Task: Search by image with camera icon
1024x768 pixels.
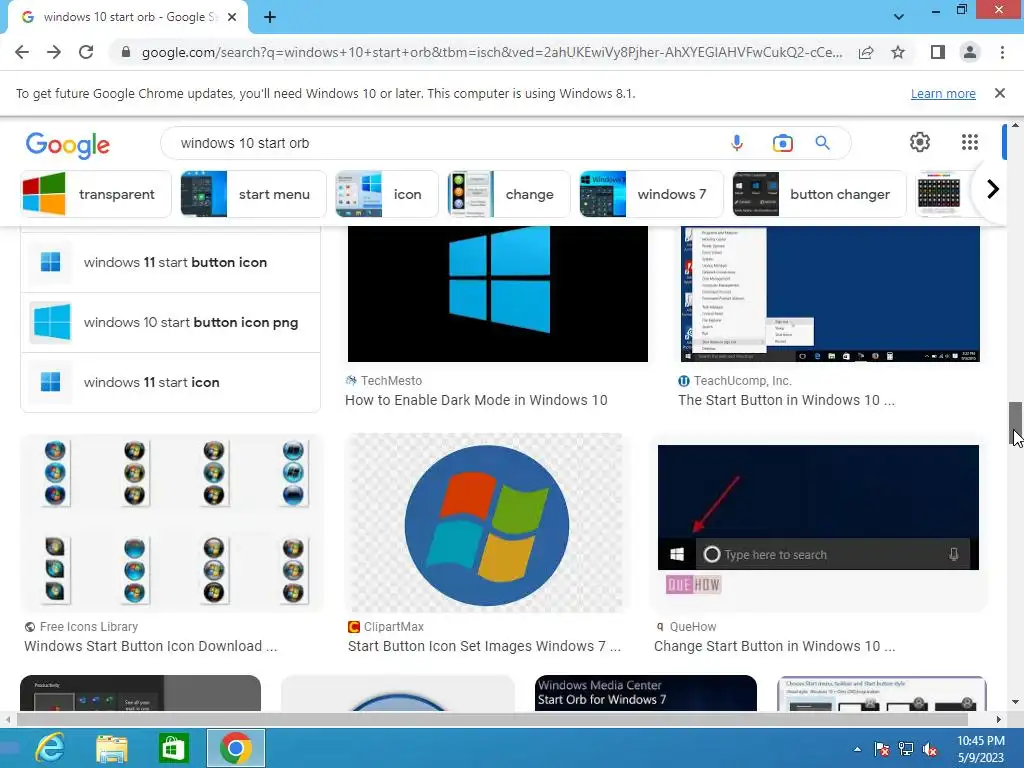Action: [x=782, y=142]
